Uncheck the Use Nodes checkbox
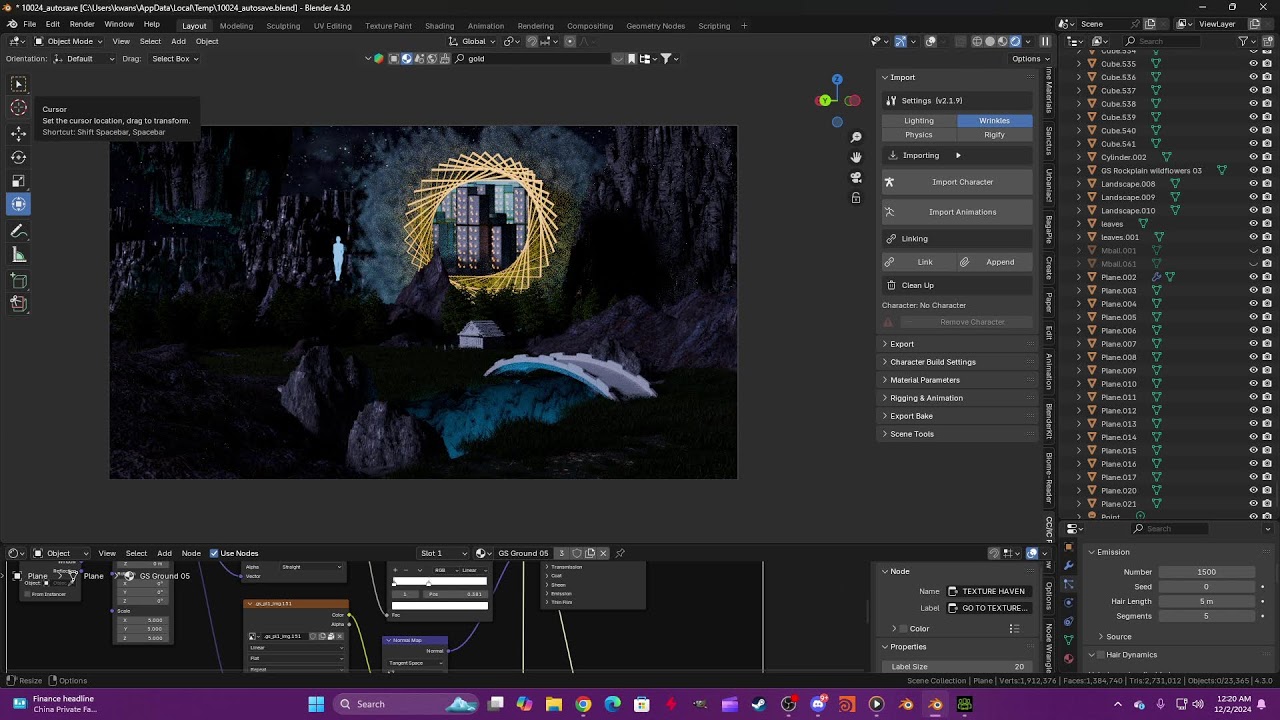 click(x=214, y=553)
